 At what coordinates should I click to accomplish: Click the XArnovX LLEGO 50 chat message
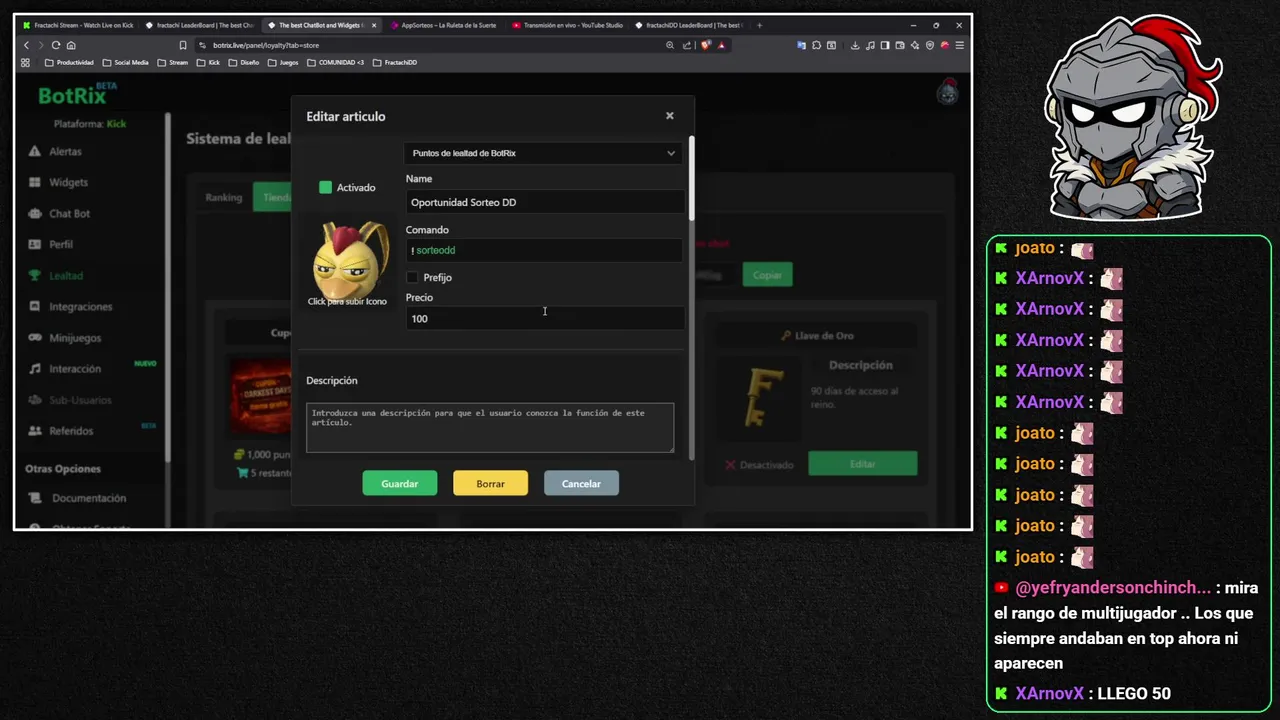coord(1083,693)
